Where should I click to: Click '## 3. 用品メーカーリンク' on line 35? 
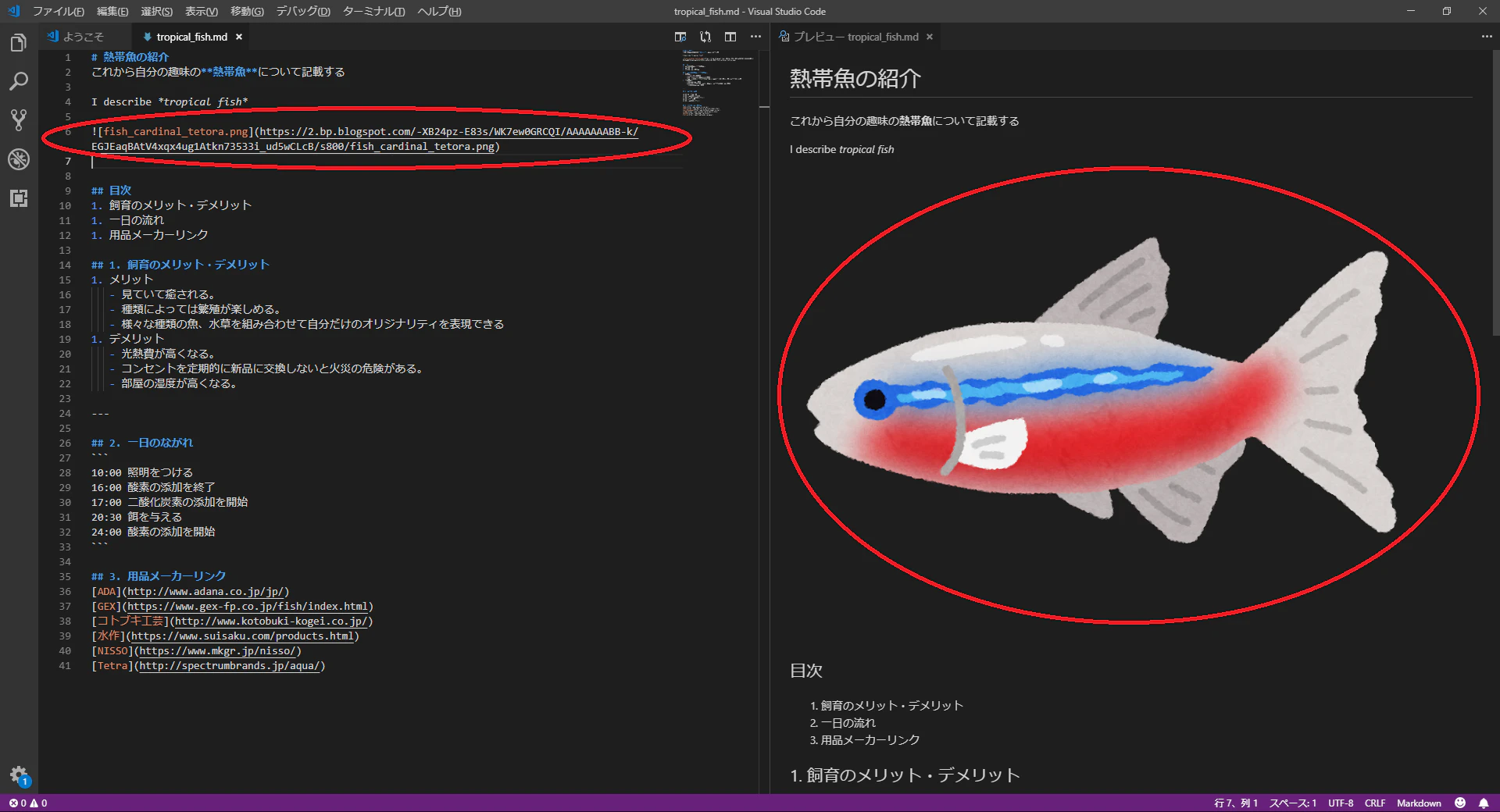[159, 576]
